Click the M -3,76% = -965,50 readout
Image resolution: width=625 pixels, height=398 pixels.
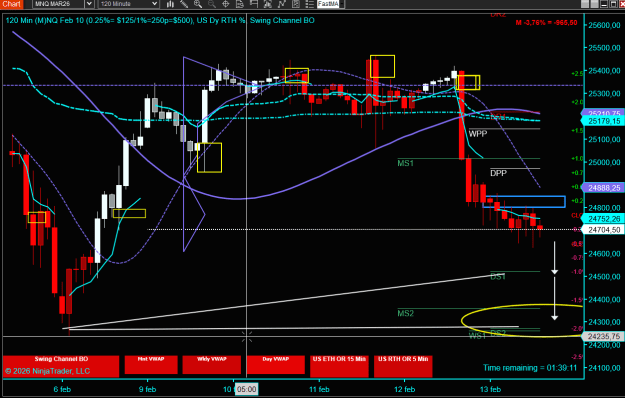(x=546, y=23)
